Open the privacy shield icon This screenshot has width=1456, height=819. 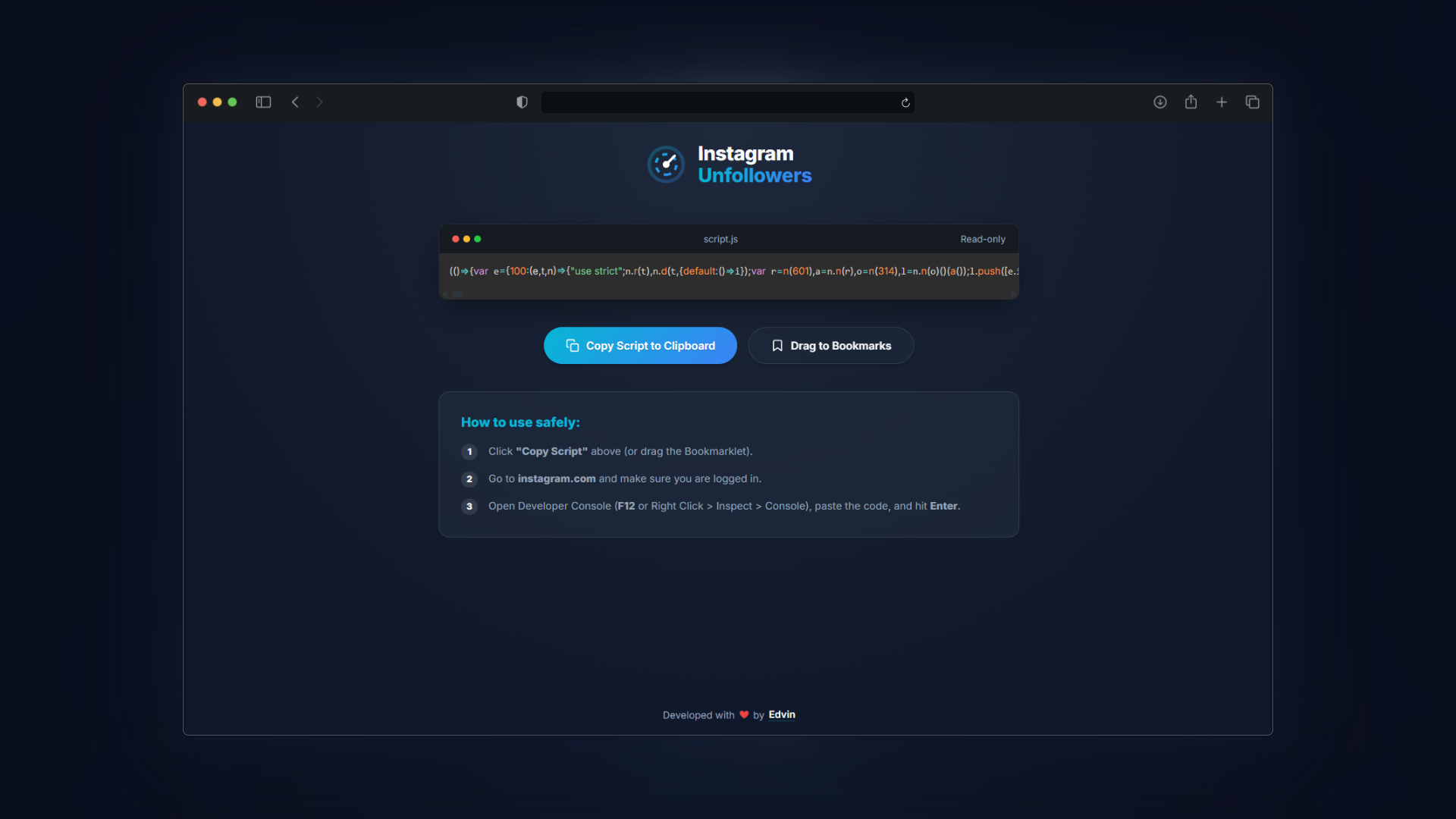(522, 102)
